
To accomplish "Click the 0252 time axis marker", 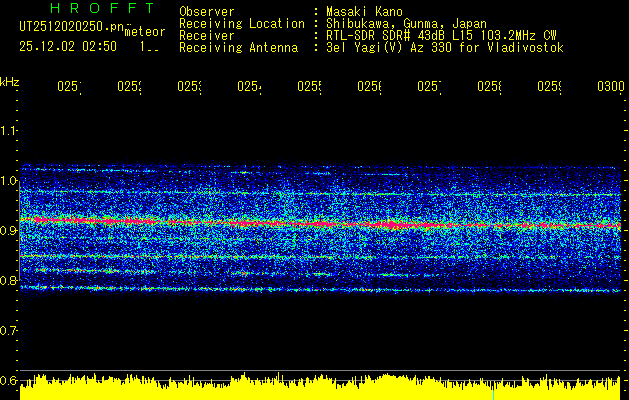I will click(x=129, y=86).
